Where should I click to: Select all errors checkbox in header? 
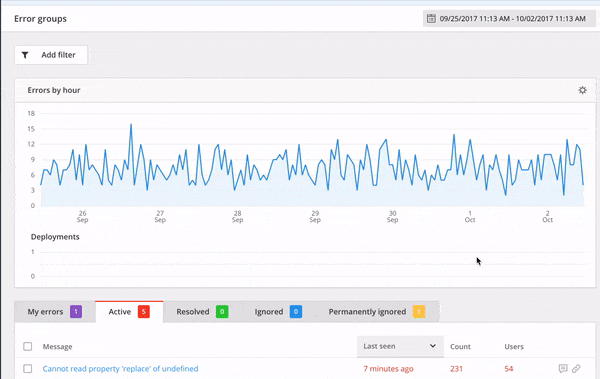(28, 346)
